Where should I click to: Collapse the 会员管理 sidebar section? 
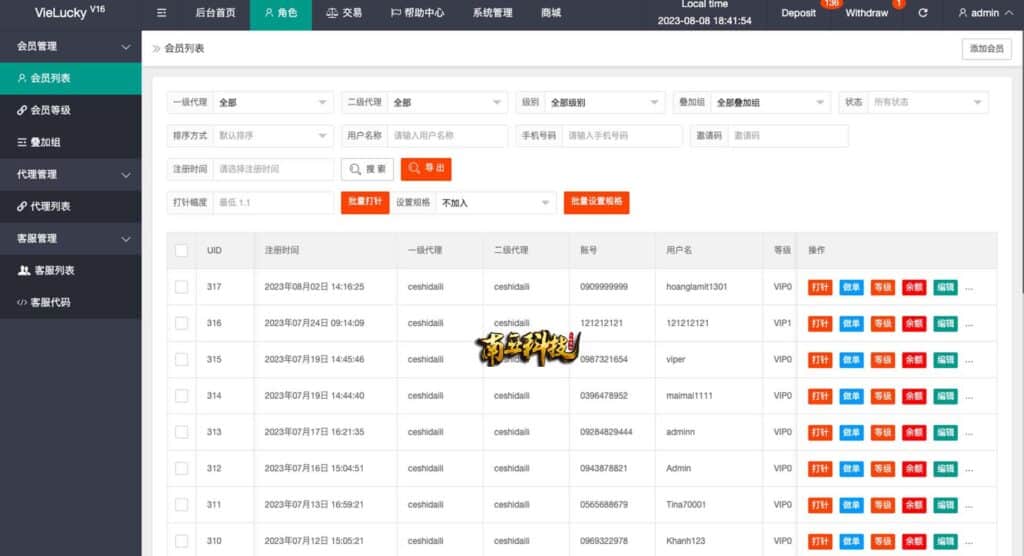pos(71,46)
